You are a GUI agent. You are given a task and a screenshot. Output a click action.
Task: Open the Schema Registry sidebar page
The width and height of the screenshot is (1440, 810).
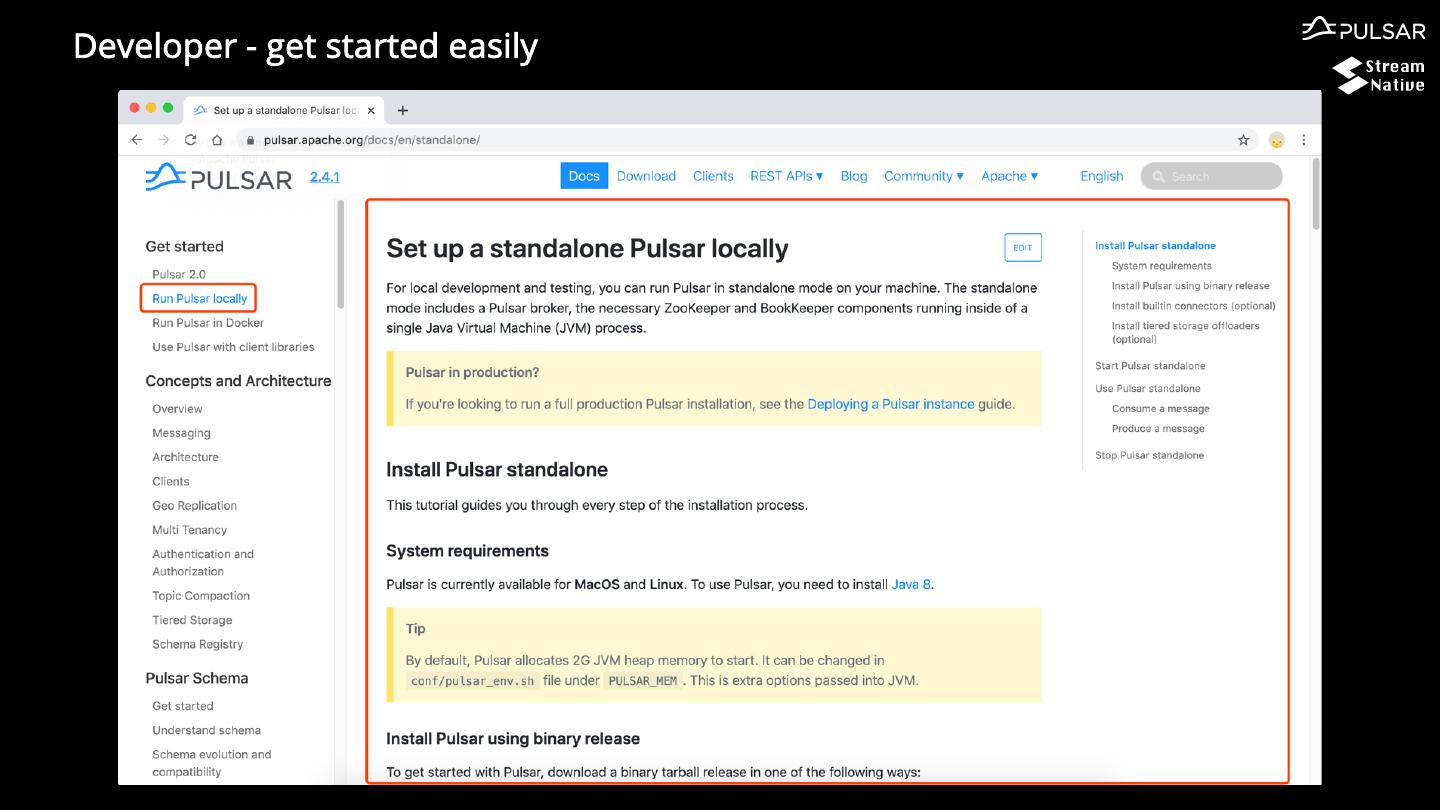(x=197, y=644)
